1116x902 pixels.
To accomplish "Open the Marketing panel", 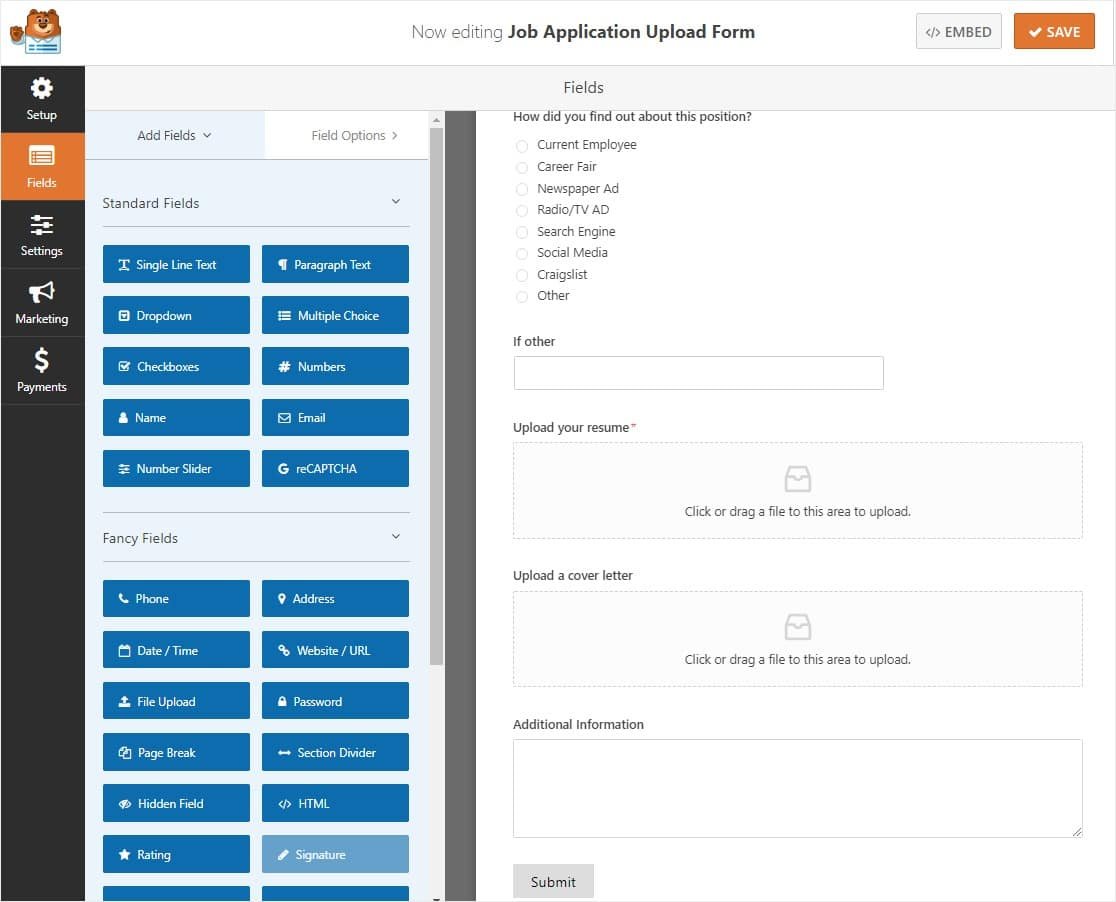I will pyautogui.click(x=42, y=302).
